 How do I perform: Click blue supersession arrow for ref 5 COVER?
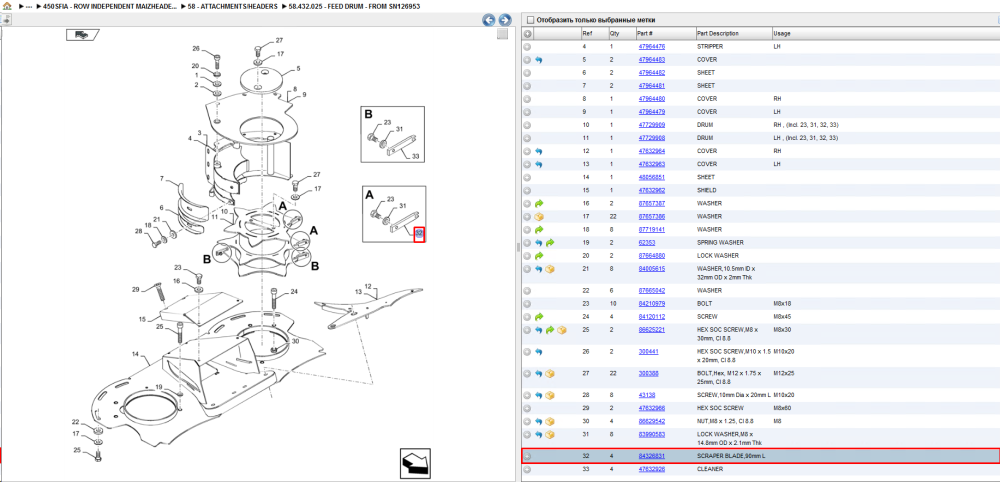538,60
